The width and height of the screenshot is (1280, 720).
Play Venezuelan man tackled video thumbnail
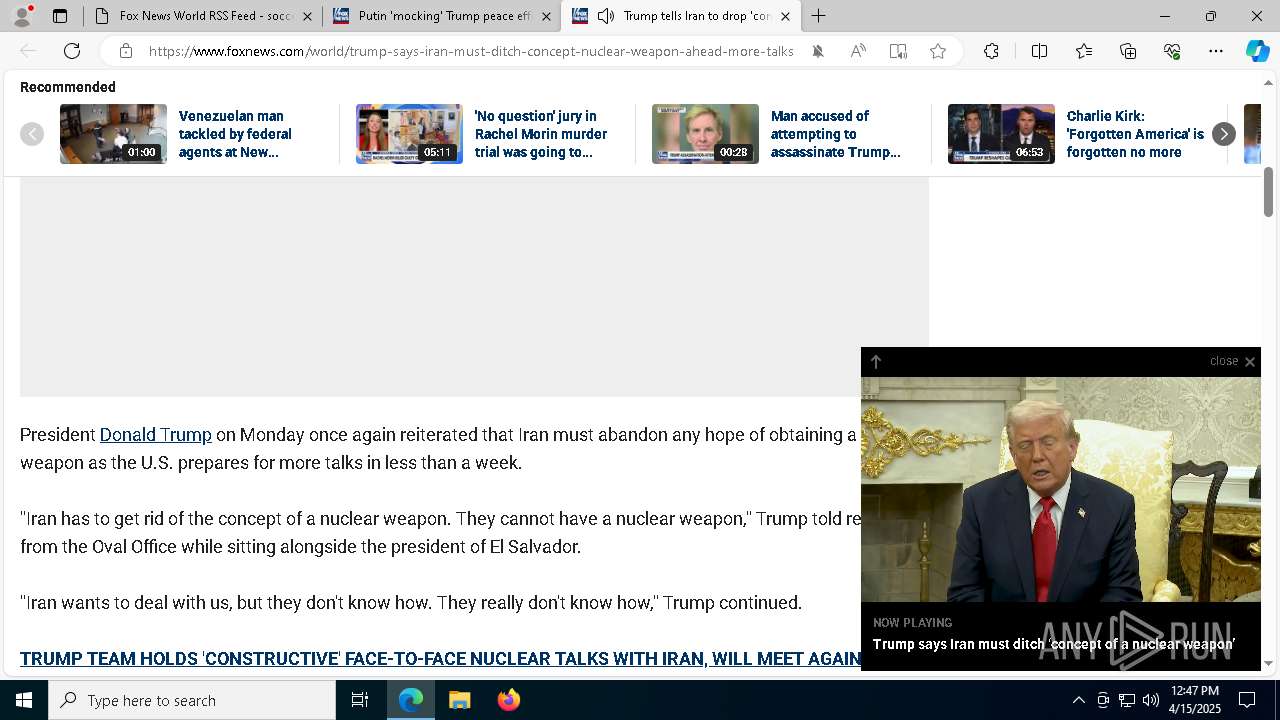point(113,134)
